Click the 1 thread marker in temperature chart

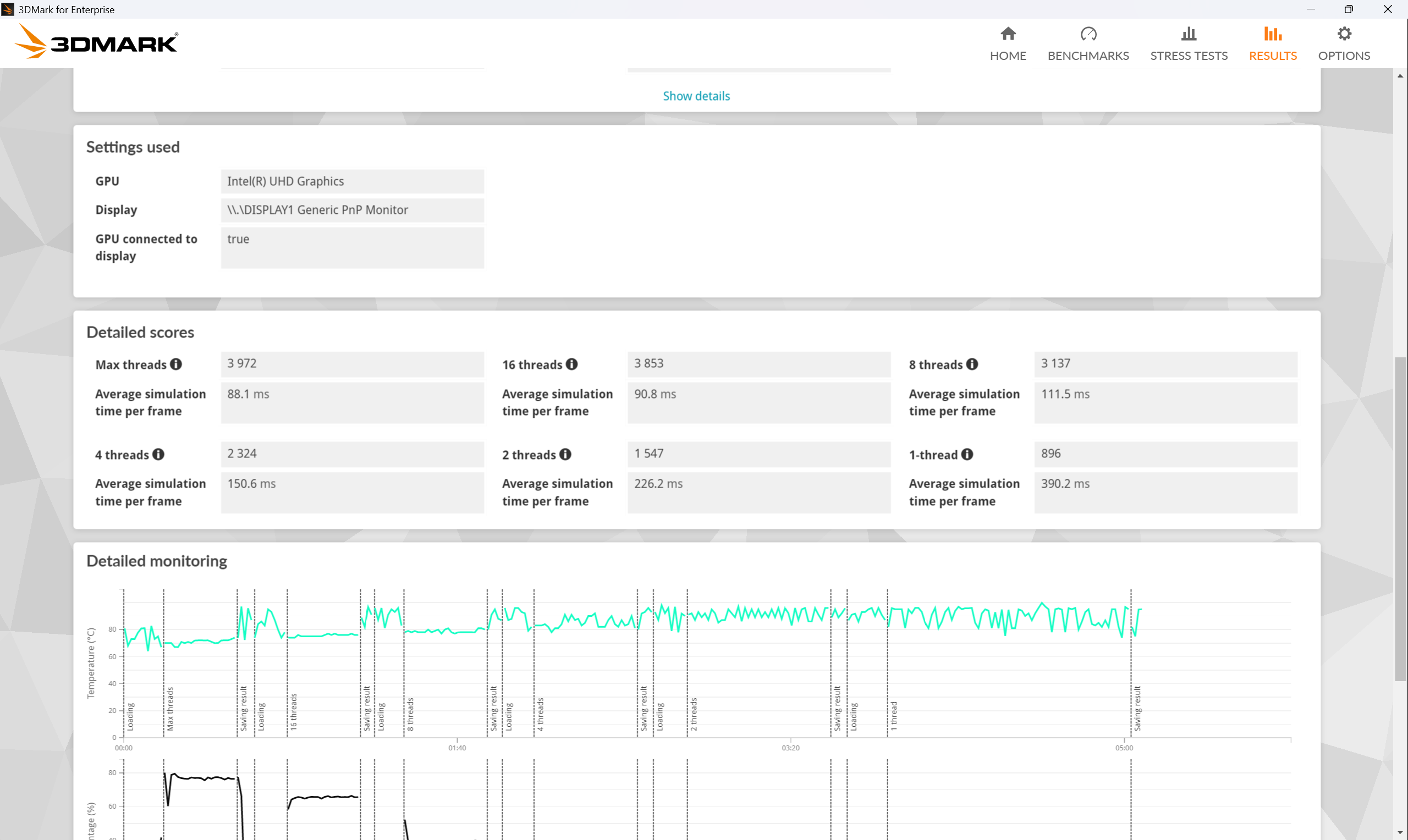pos(893,716)
